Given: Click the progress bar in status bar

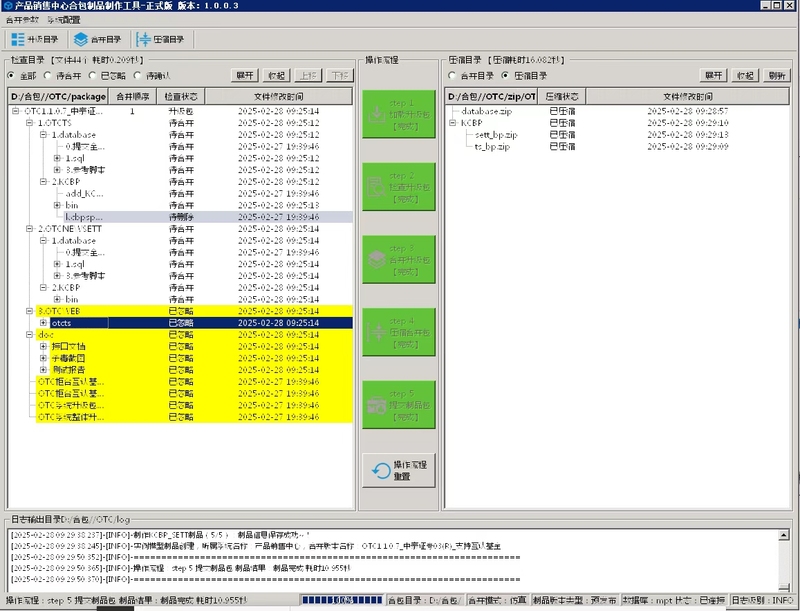Looking at the screenshot, I should tap(340, 600).
